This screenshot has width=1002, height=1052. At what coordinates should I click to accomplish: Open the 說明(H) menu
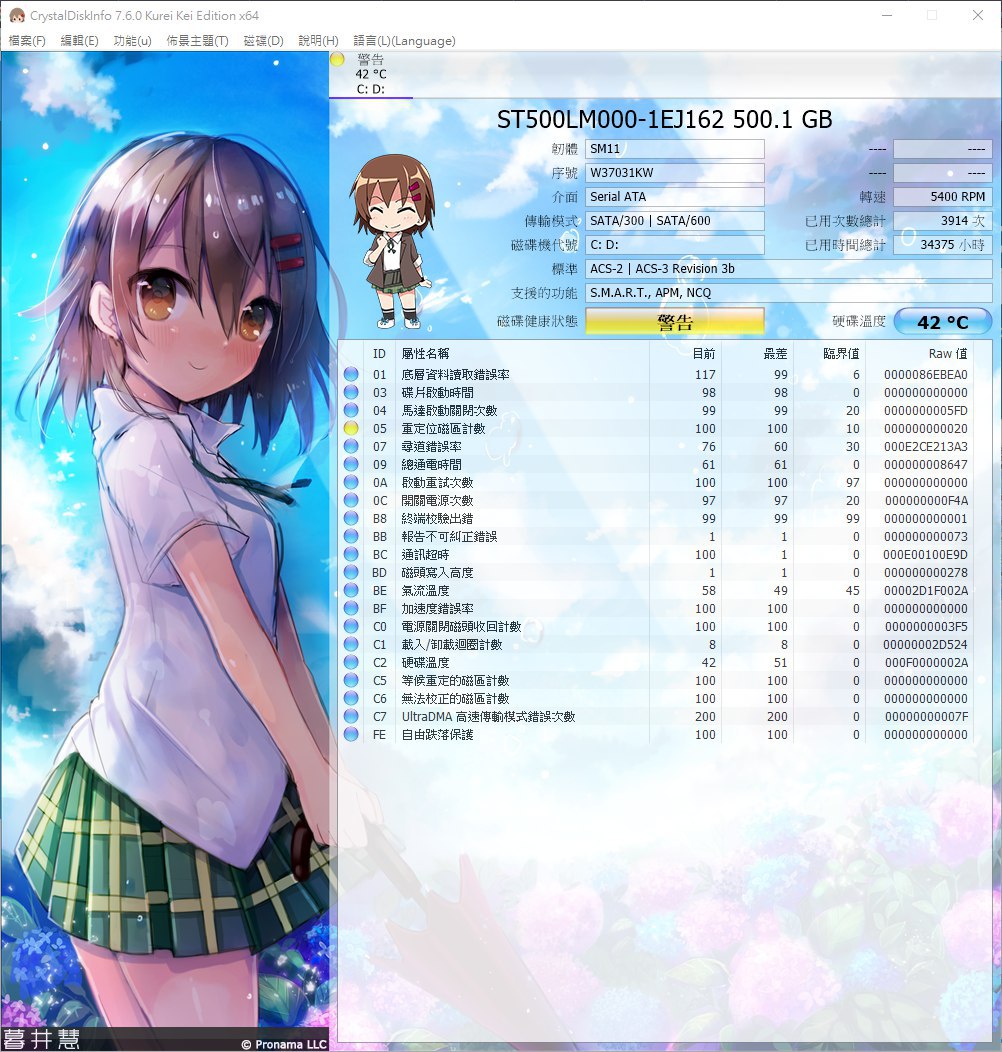point(318,41)
